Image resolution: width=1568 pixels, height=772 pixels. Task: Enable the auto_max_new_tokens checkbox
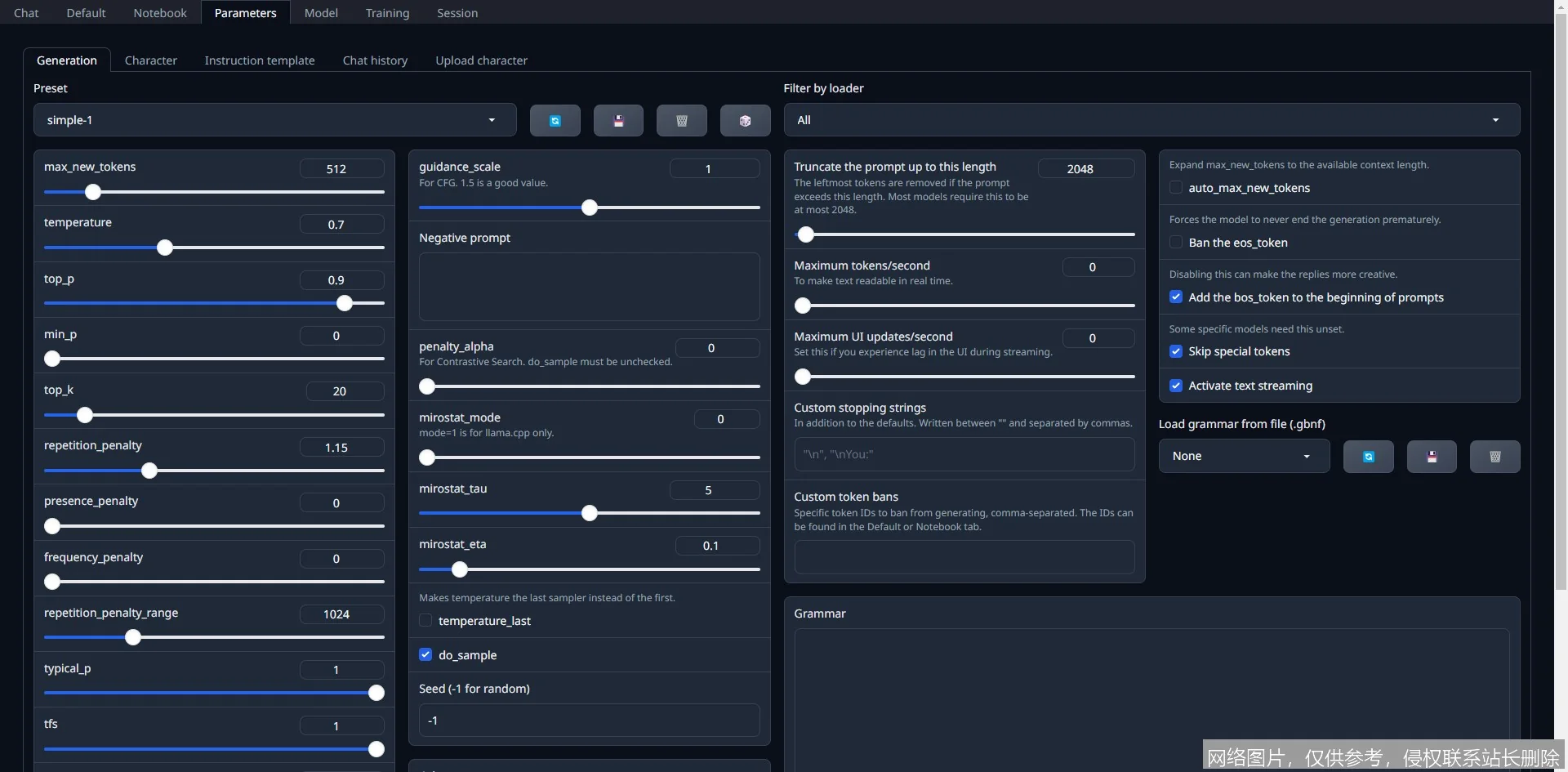click(1176, 188)
